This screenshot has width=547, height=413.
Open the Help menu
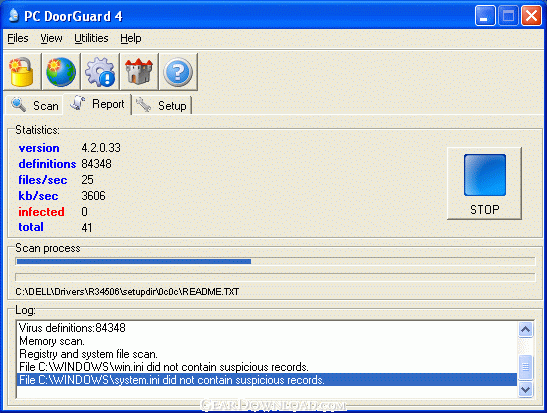click(x=131, y=38)
